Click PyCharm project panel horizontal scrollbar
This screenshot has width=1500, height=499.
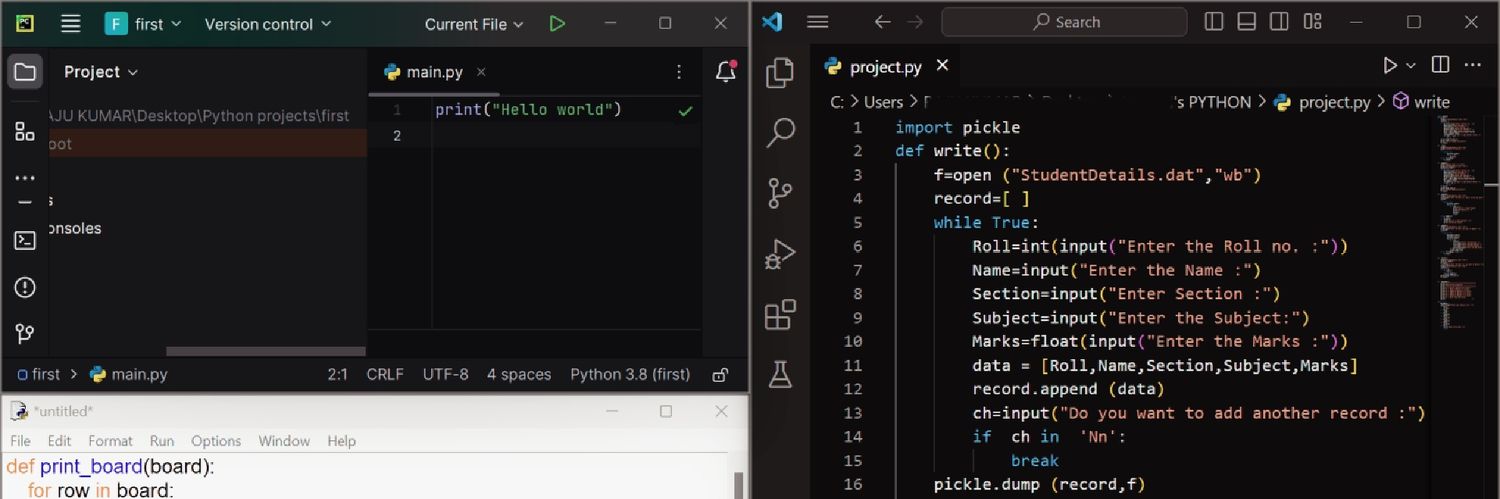point(265,351)
